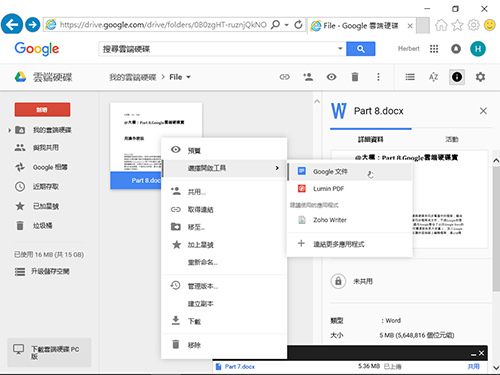
Task: Click the Favorites star icon in browser
Action: click(x=457, y=25)
